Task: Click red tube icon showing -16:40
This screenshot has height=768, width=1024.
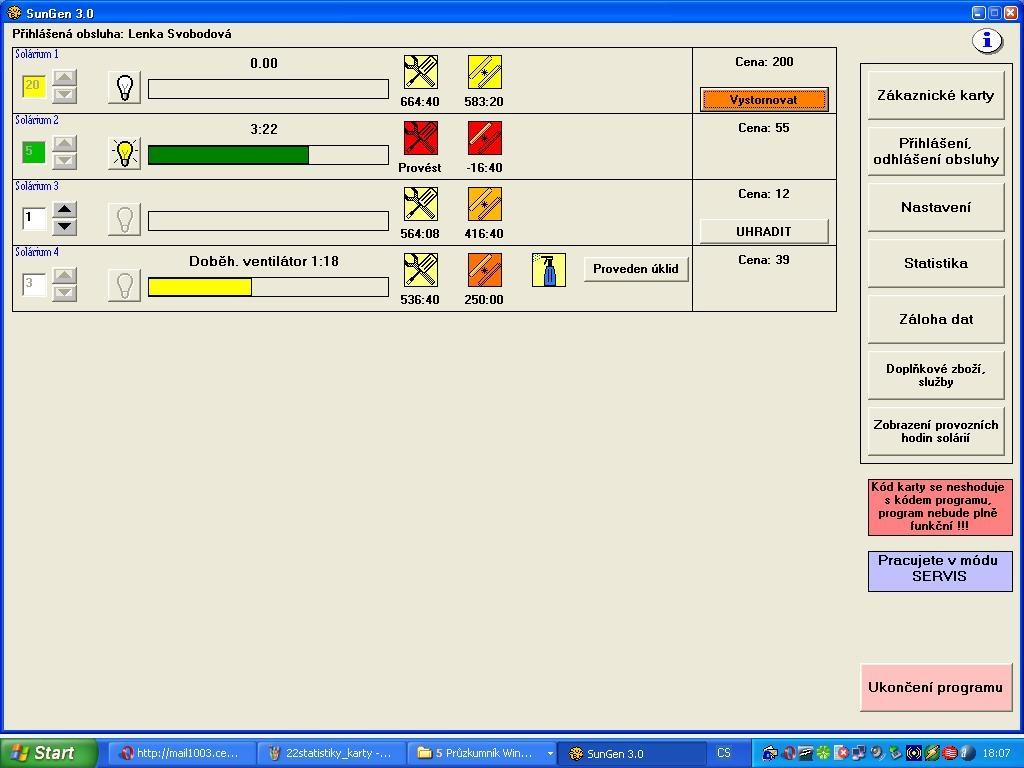Action: point(485,138)
